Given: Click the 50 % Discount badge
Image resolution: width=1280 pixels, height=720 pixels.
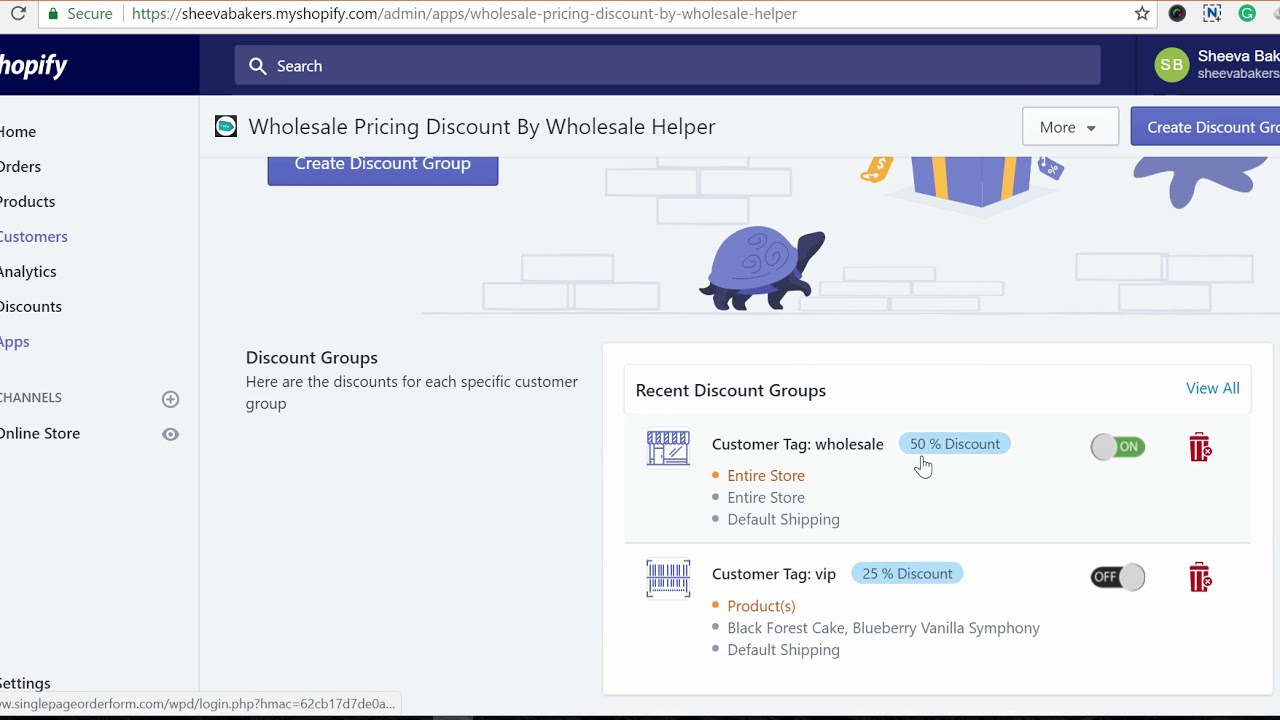Looking at the screenshot, I should click(x=954, y=444).
